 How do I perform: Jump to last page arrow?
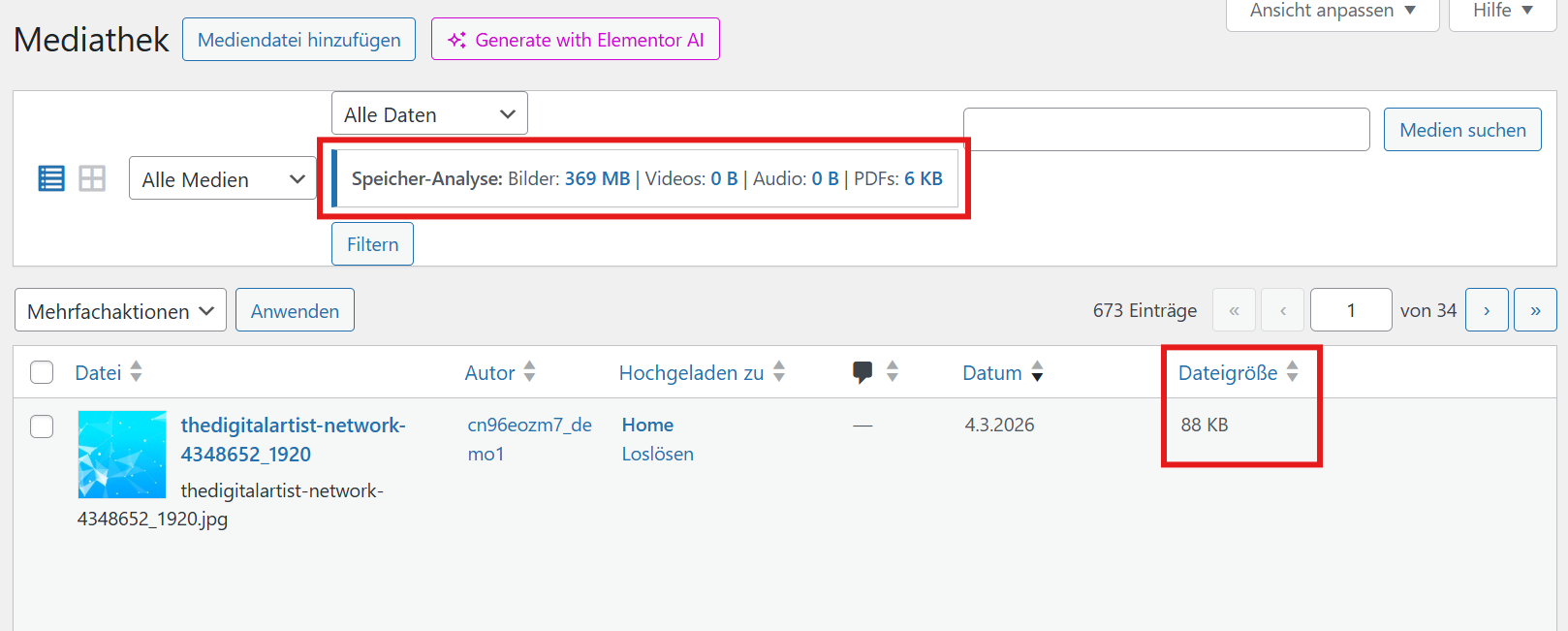1535,310
